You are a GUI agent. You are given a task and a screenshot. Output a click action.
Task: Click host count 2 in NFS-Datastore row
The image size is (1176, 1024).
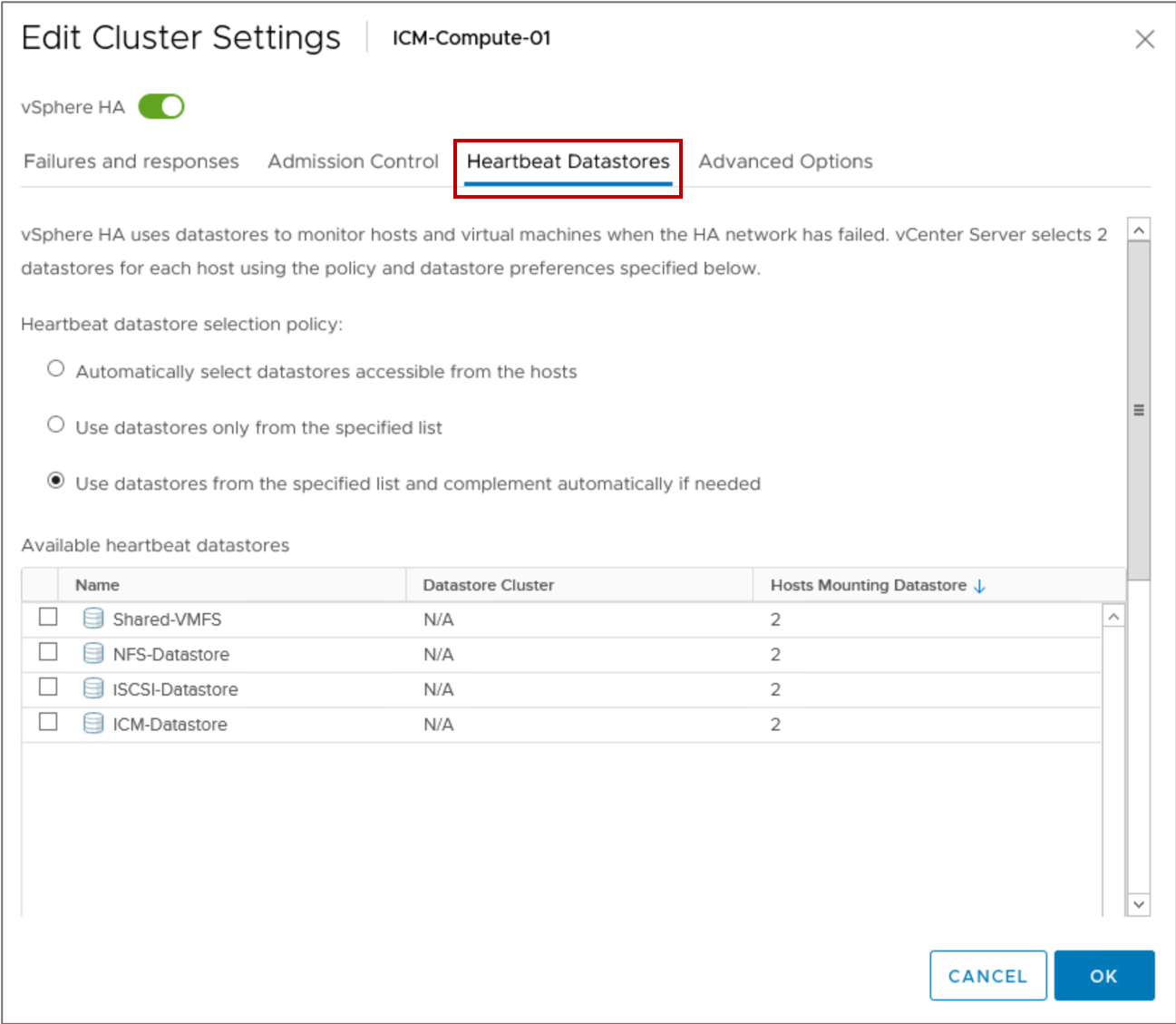tap(775, 654)
